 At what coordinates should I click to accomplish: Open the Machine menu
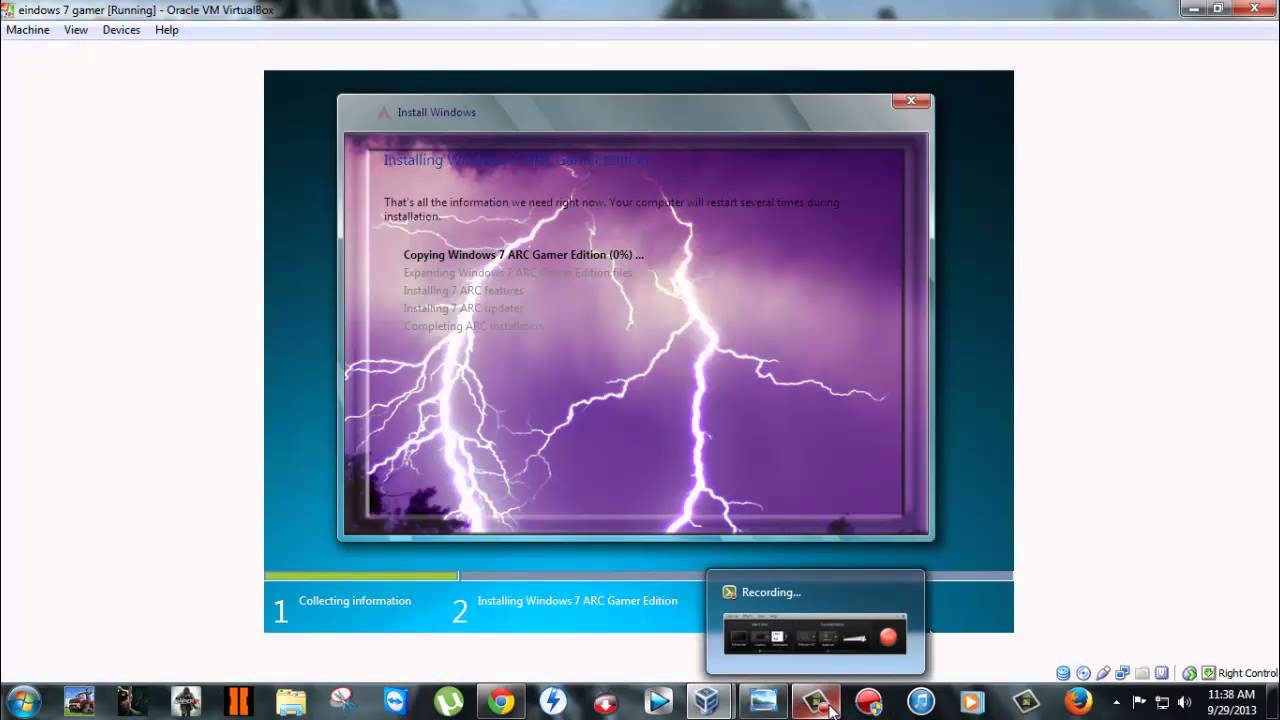[x=28, y=30]
